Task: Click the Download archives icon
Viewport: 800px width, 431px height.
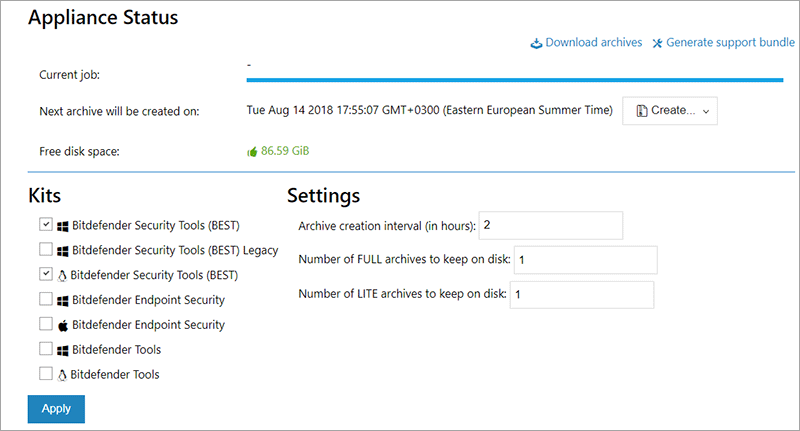Action: pos(536,43)
